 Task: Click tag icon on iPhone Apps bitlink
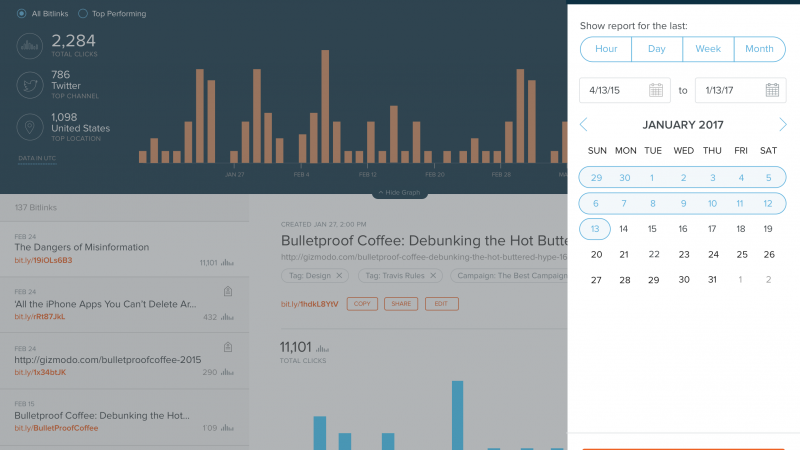tap(228, 291)
